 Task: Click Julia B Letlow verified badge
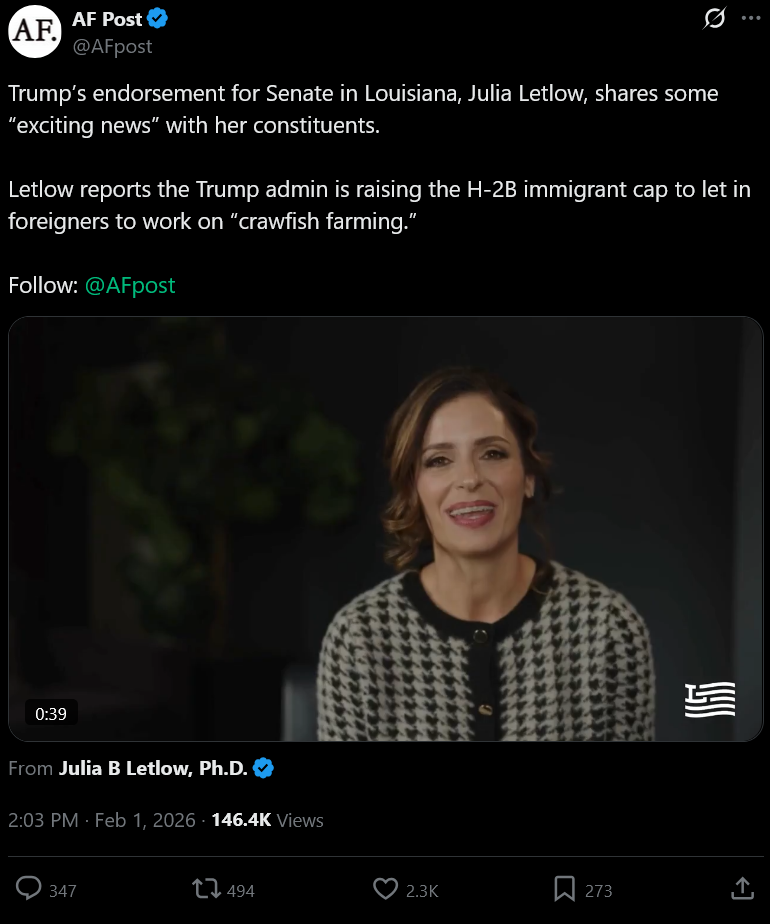(x=263, y=768)
